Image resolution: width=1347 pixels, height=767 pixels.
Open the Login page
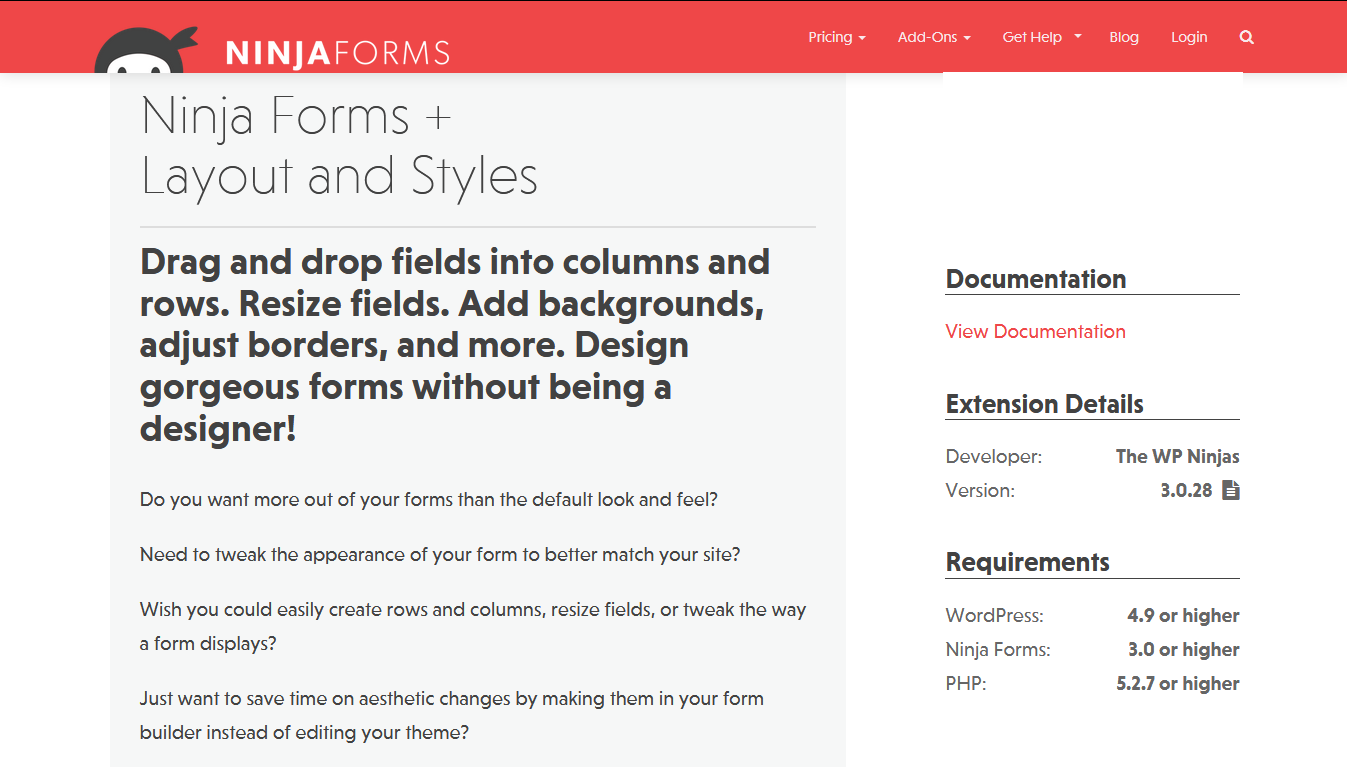click(1189, 37)
